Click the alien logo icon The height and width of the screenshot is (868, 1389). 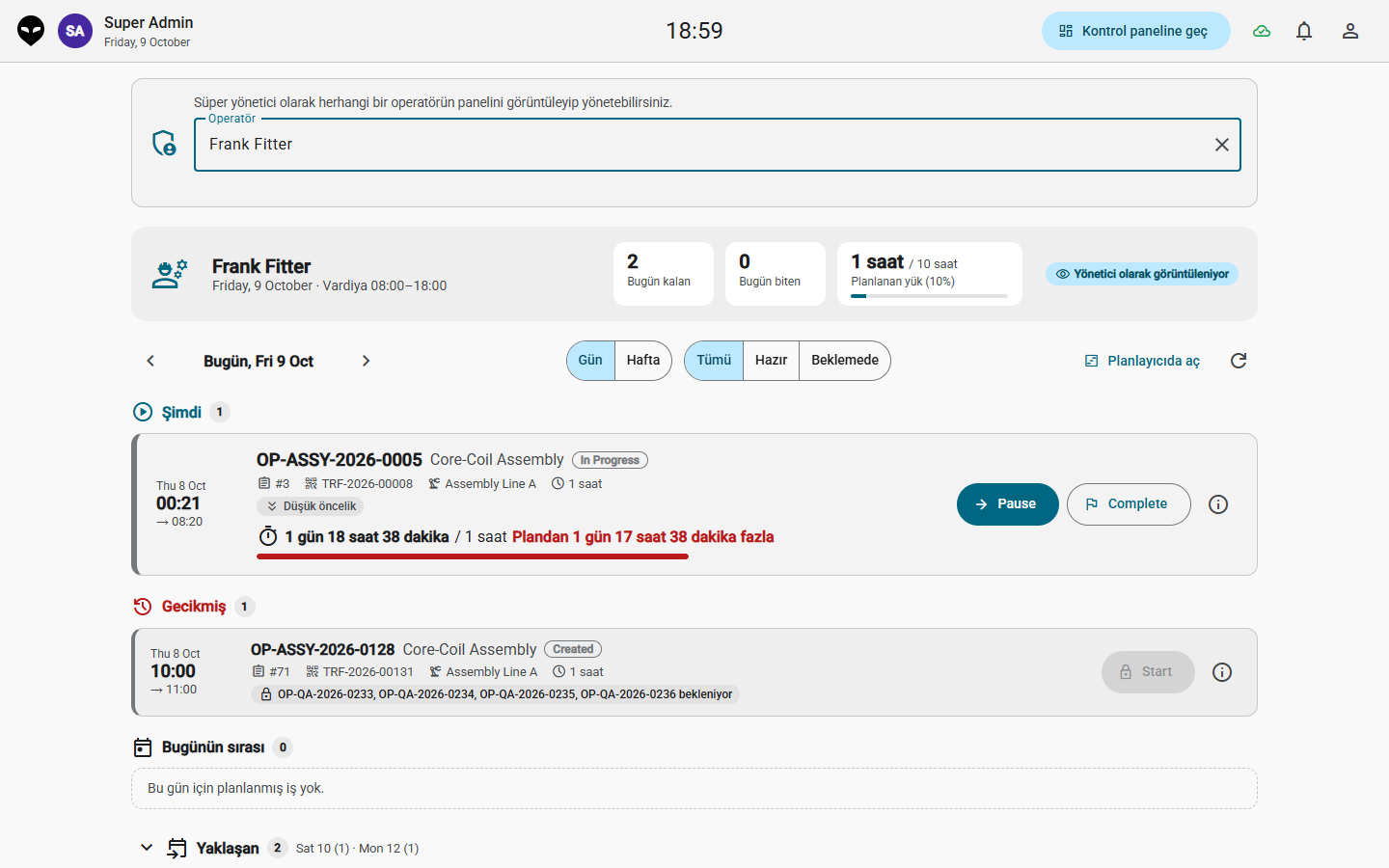(x=31, y=31)
